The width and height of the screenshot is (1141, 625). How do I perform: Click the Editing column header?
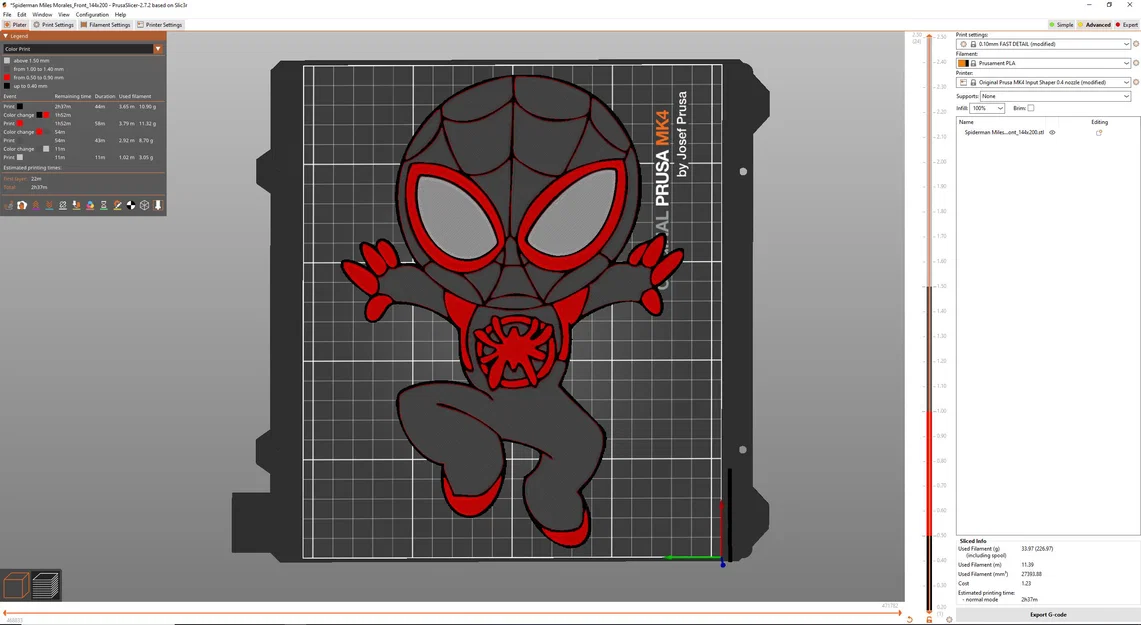pos(1099,122)
